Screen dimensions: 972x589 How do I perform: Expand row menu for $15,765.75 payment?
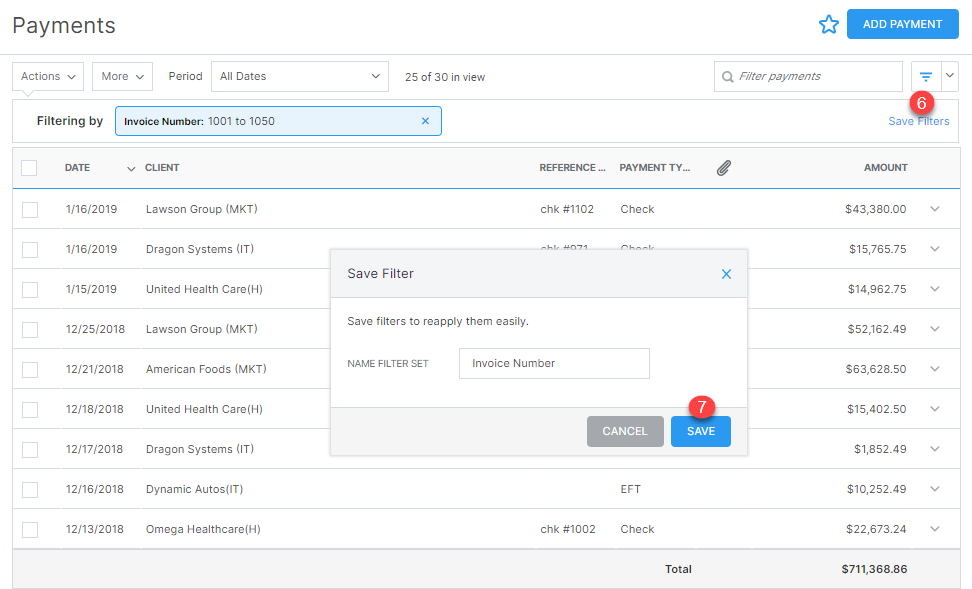pos(935,249)
